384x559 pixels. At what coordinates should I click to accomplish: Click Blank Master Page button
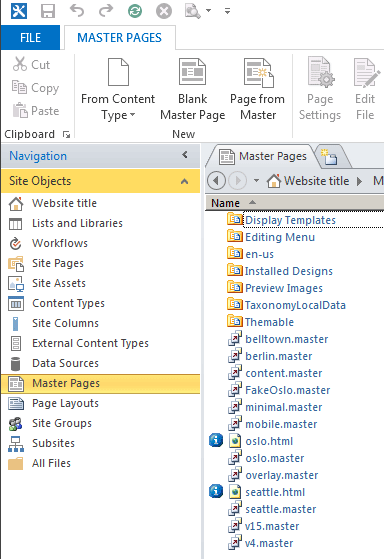193,90
